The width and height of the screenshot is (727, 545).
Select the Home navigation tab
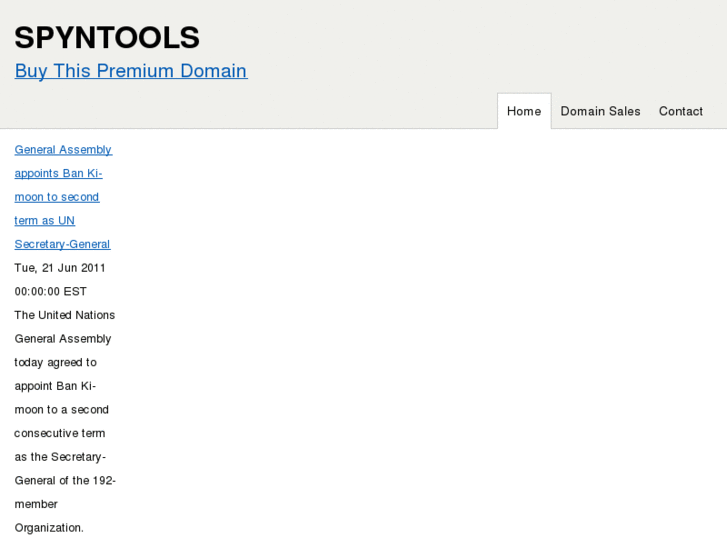(x=523, y=111)
